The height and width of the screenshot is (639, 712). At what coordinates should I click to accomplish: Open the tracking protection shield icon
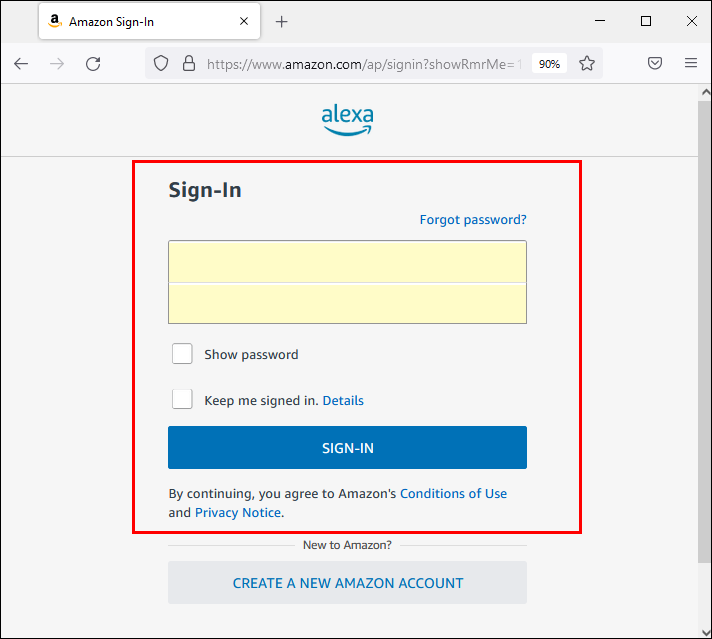(161, 64)
